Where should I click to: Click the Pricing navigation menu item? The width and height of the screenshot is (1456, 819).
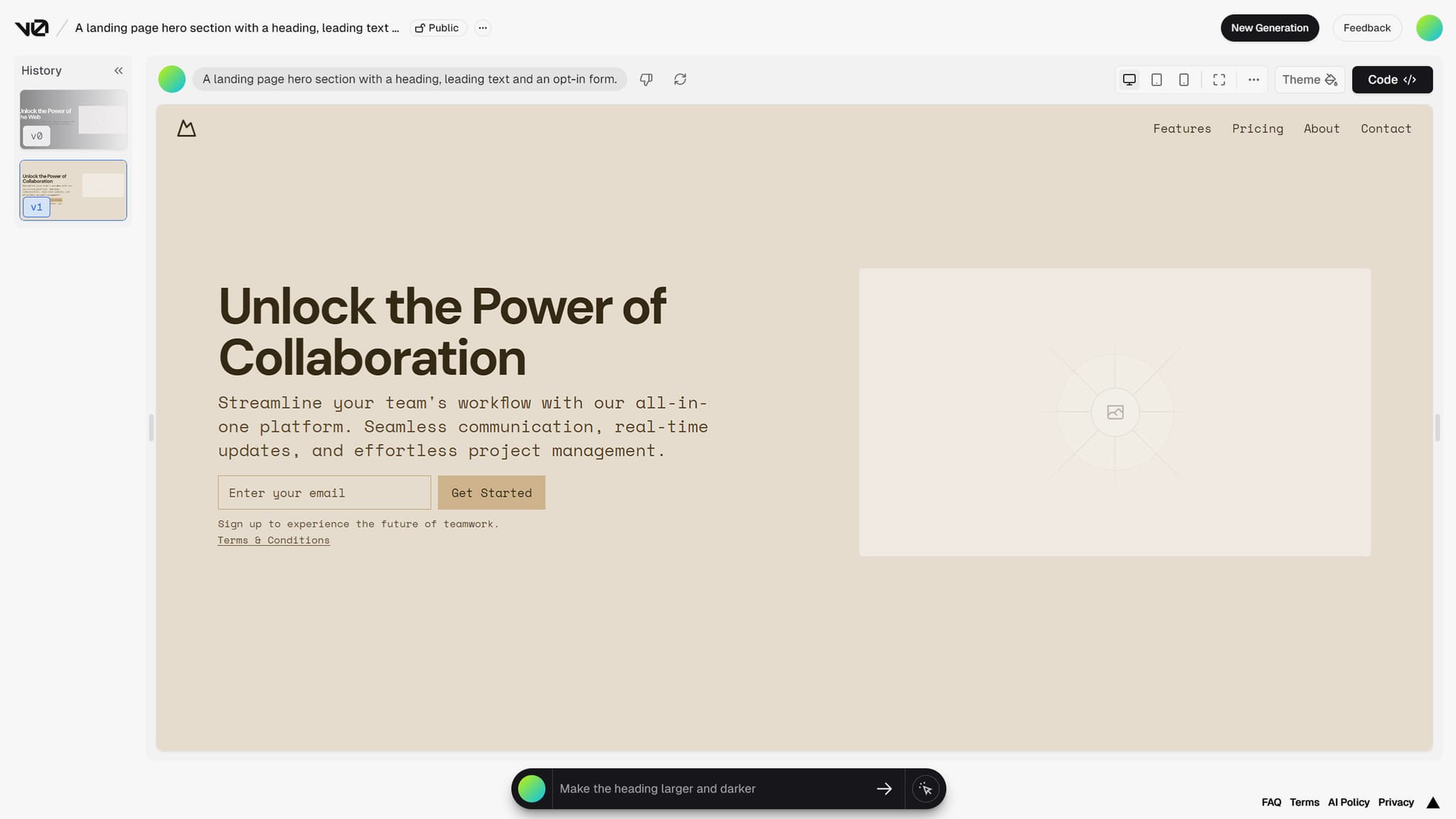pyautogui.click(x=1258, y=128)
